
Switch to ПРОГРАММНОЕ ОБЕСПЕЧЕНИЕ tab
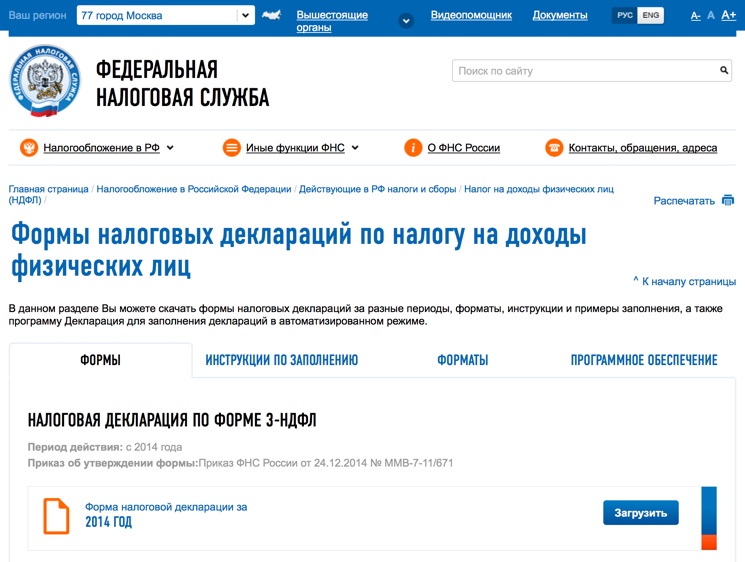644,360
